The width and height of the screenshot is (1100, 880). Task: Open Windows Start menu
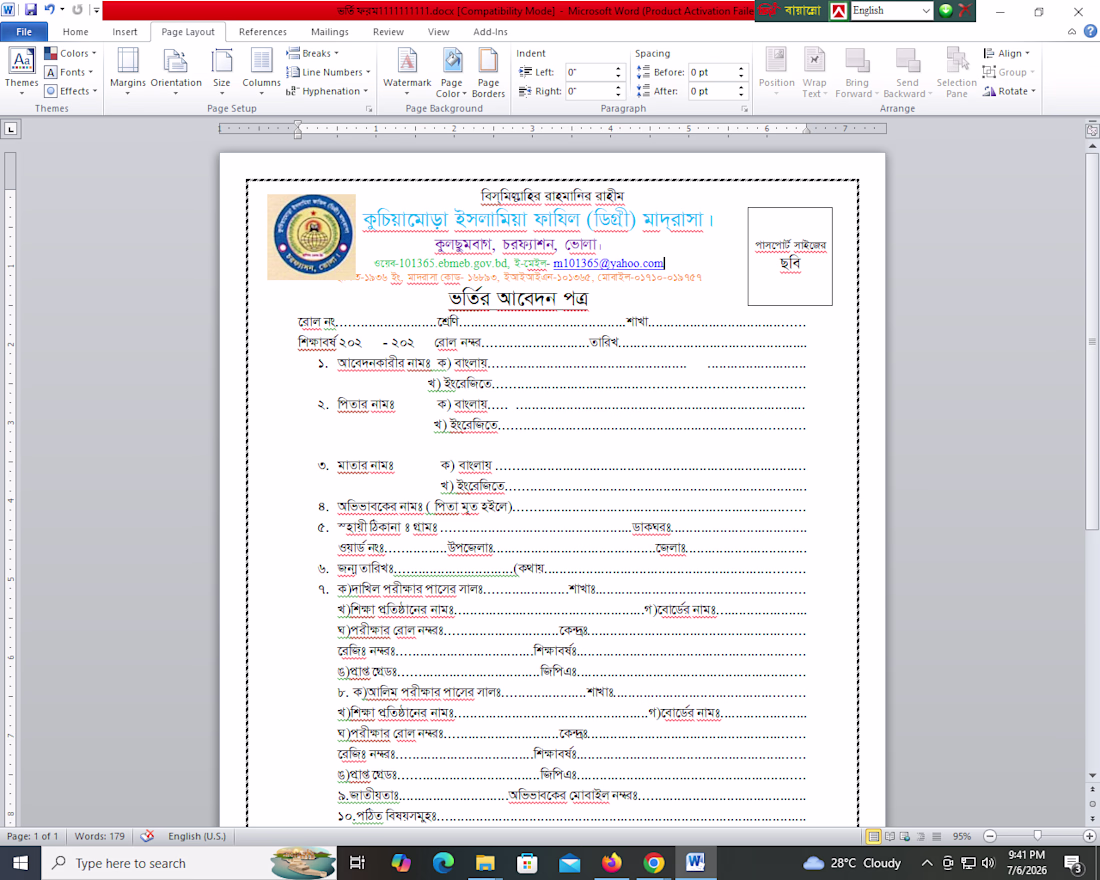(x=20, y=862)
